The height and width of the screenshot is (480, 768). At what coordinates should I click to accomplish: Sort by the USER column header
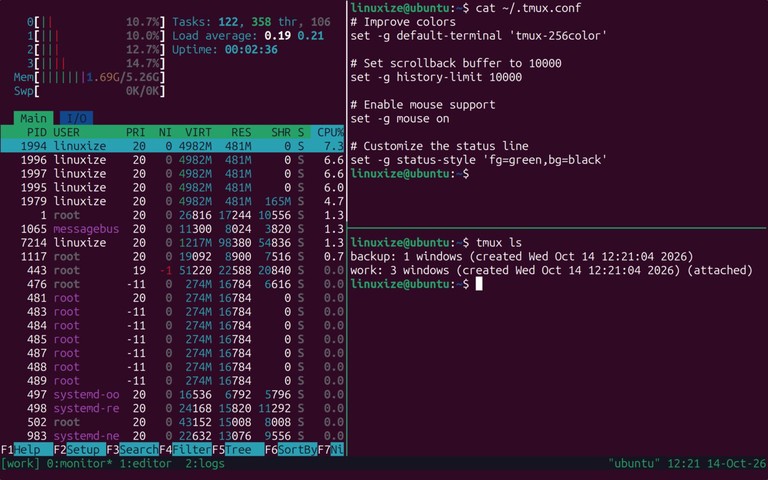click(x=67, y=132)
